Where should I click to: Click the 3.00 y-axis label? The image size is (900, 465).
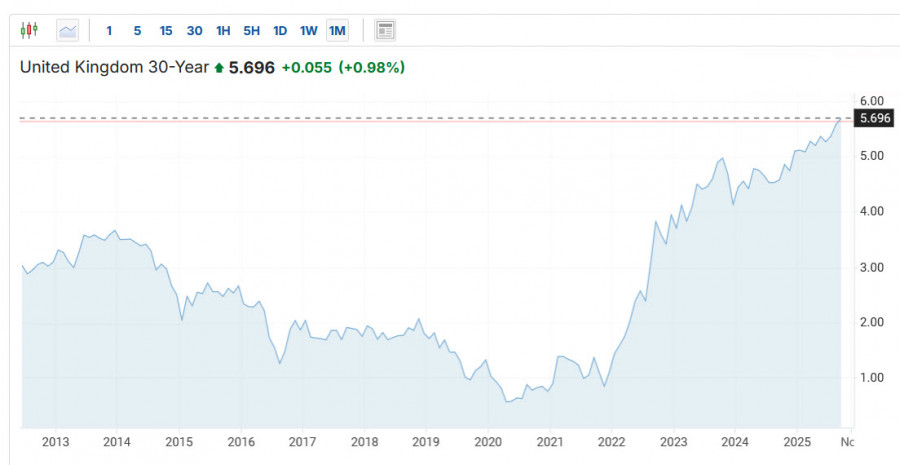872,268
